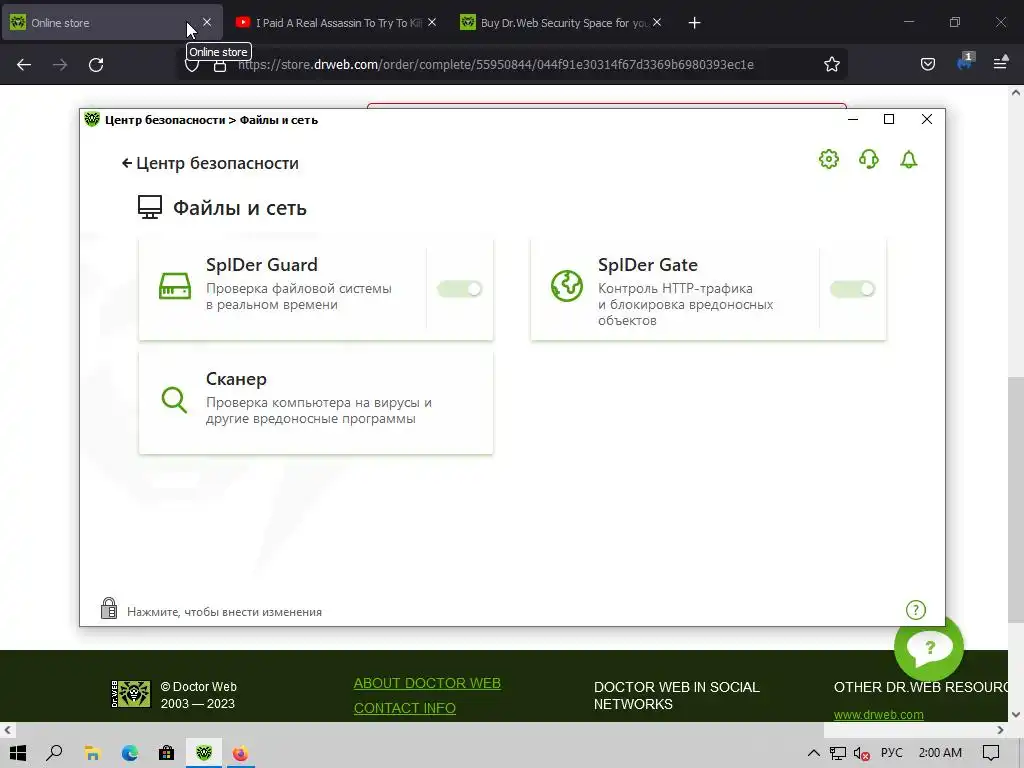Image resolution: width=1024 pixels, height=768 pixels.
Task: Open Dr.Web settings gear icon
Action: pyautogui.click(x=829, y=159)
